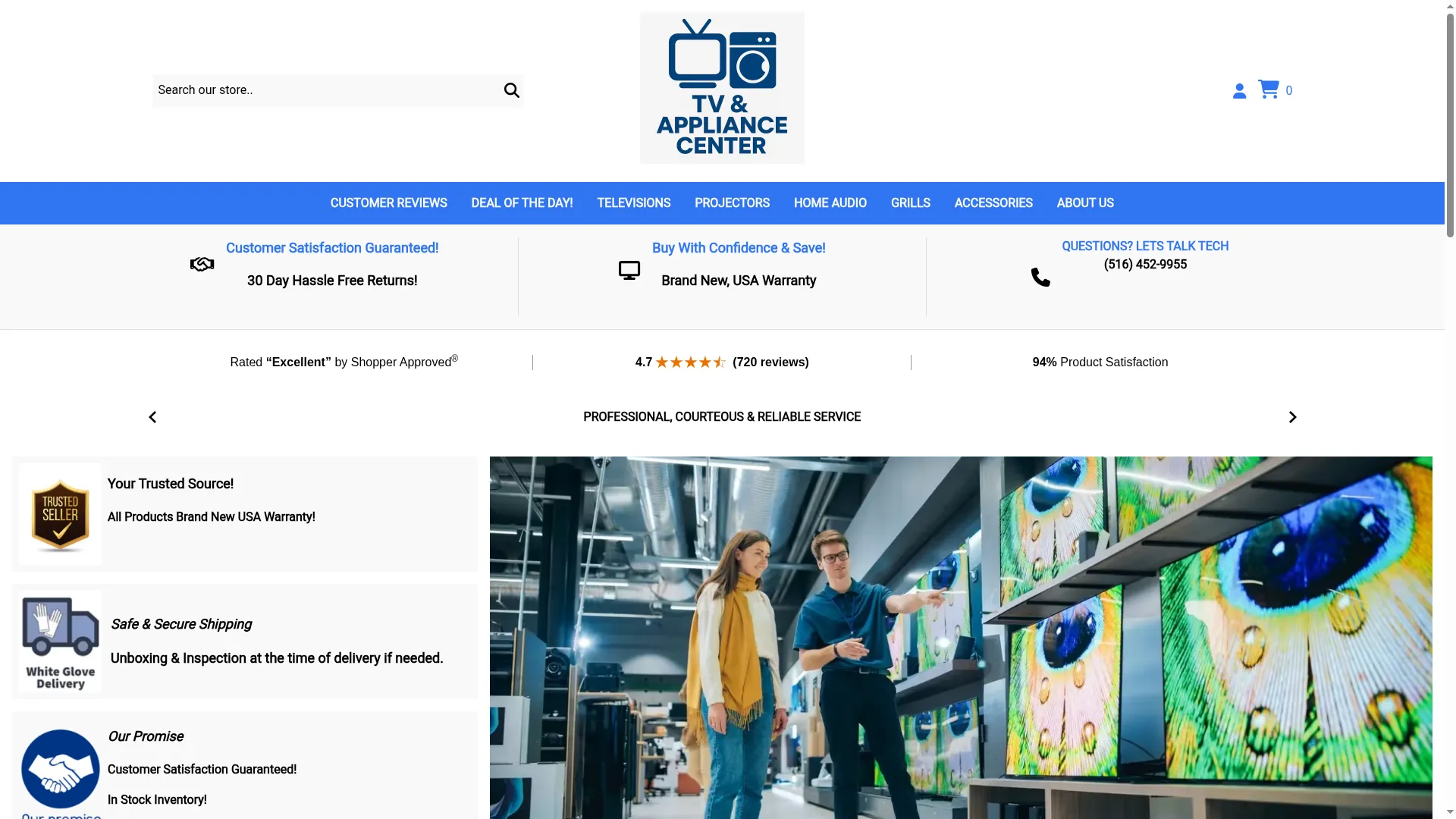
Task: Open Projectors menu item
Action: [x=732, y=203]
